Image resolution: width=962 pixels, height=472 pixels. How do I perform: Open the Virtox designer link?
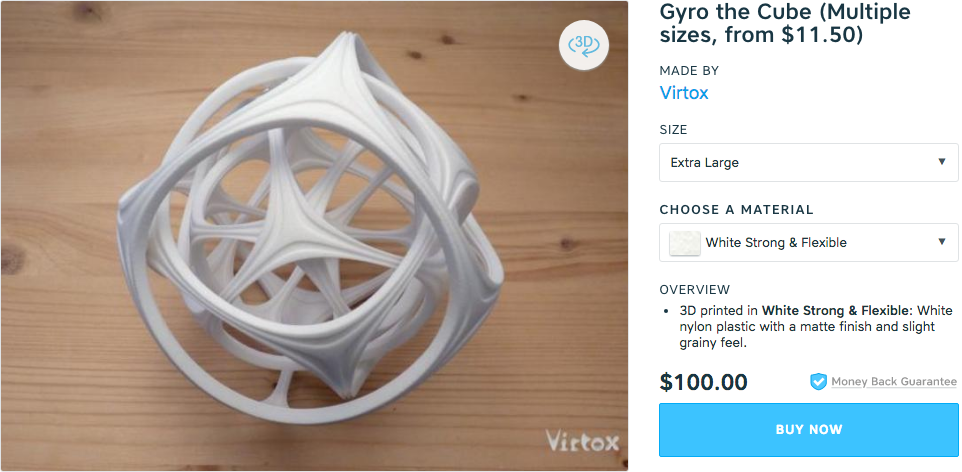pyautogui.click(x=684, y=93)
